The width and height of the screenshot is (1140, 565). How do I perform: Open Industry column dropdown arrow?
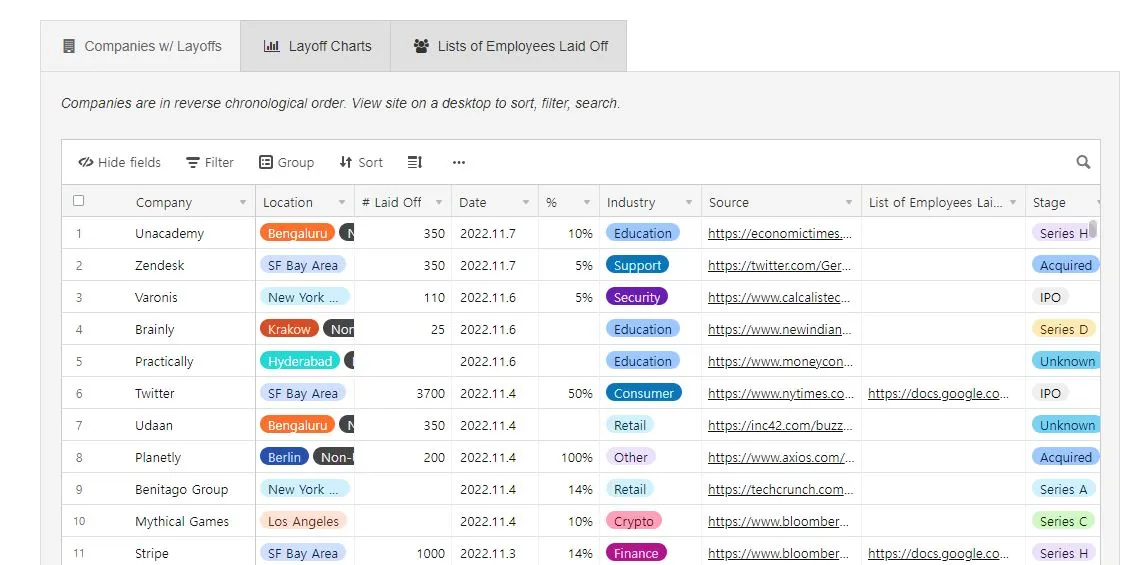pos(689,202)
